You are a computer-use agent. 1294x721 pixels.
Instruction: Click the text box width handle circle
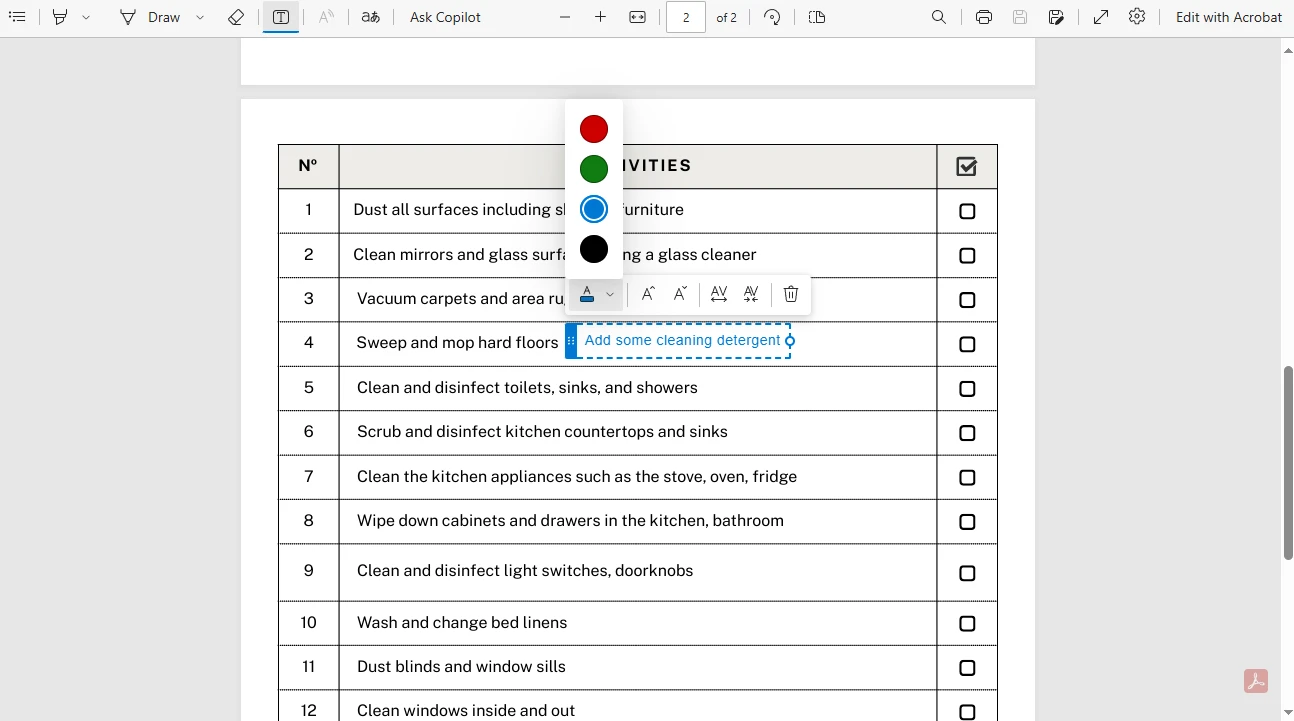click(x=790, y=341)
